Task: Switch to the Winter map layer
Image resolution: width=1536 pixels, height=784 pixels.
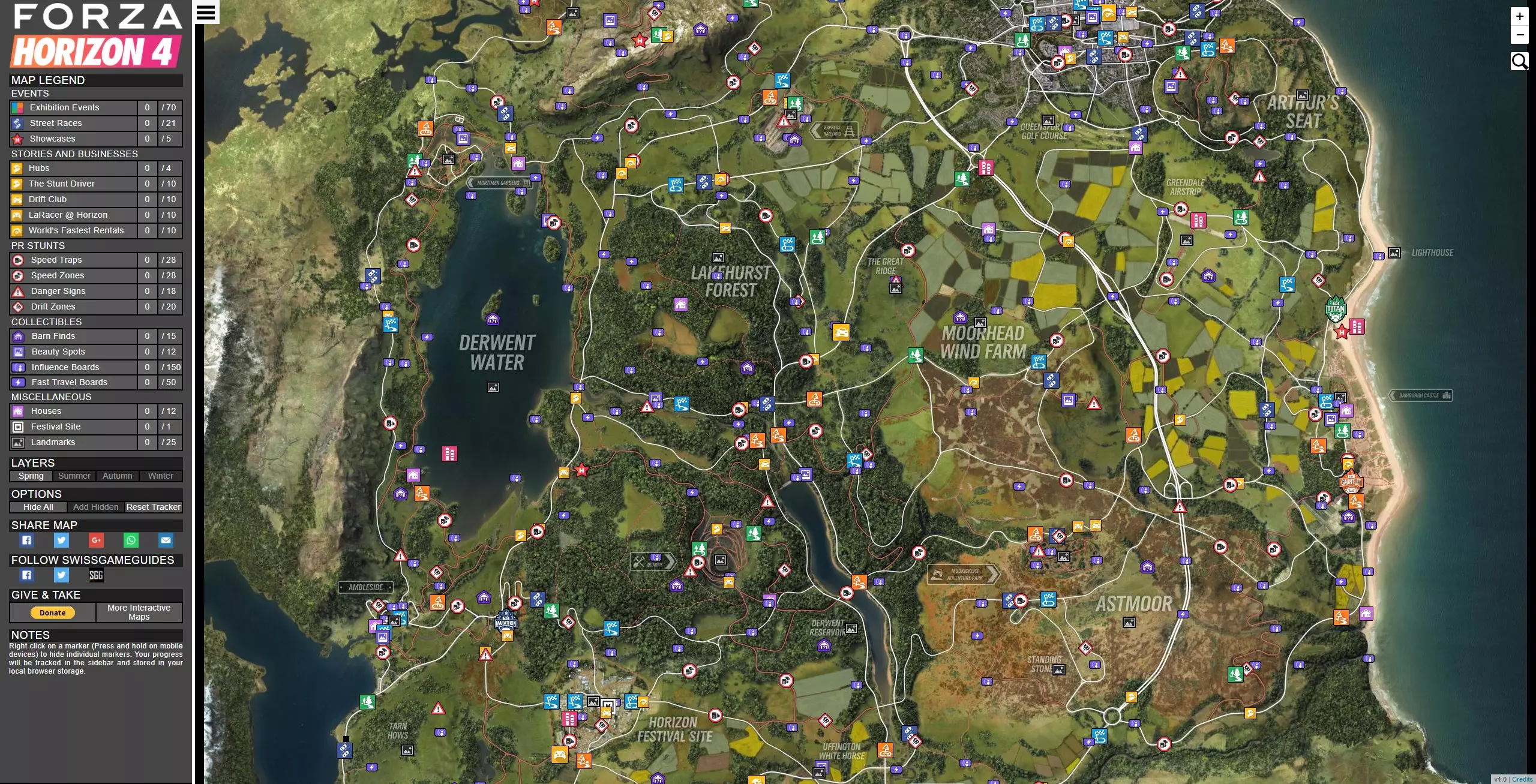Action: [160, 476]
